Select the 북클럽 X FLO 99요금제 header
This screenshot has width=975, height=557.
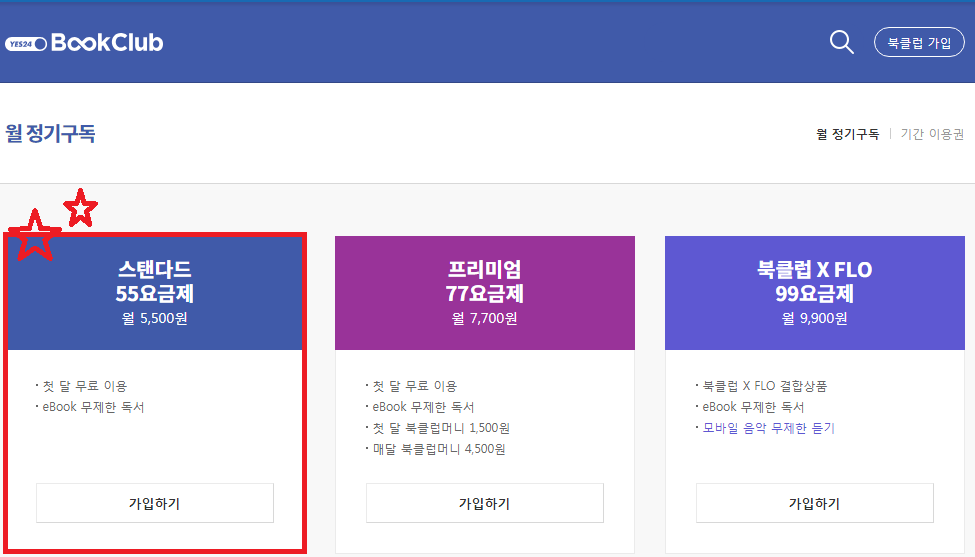815,293
